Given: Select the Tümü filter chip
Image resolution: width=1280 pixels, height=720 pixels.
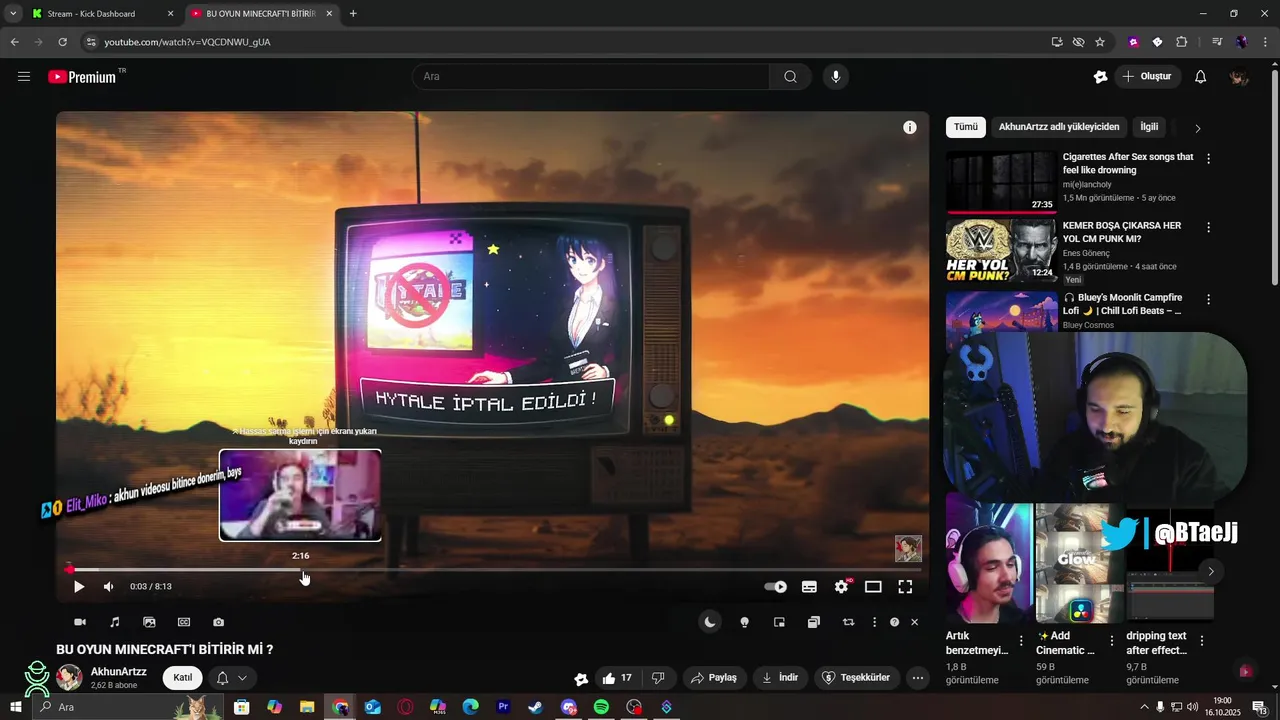Looking at the screenshot, I should pyautogui.click(x=965, y=127).
